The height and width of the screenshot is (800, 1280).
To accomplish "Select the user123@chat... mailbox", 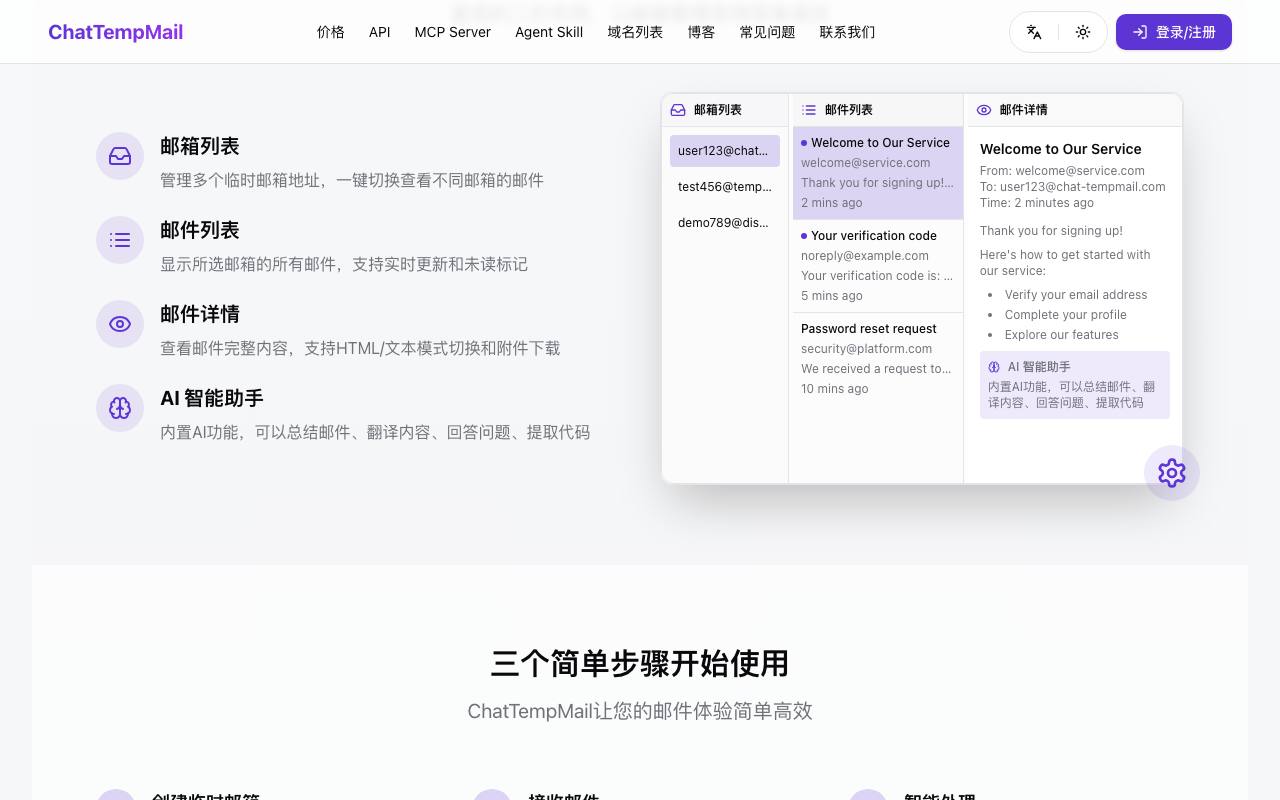I will tap(725, 151).
